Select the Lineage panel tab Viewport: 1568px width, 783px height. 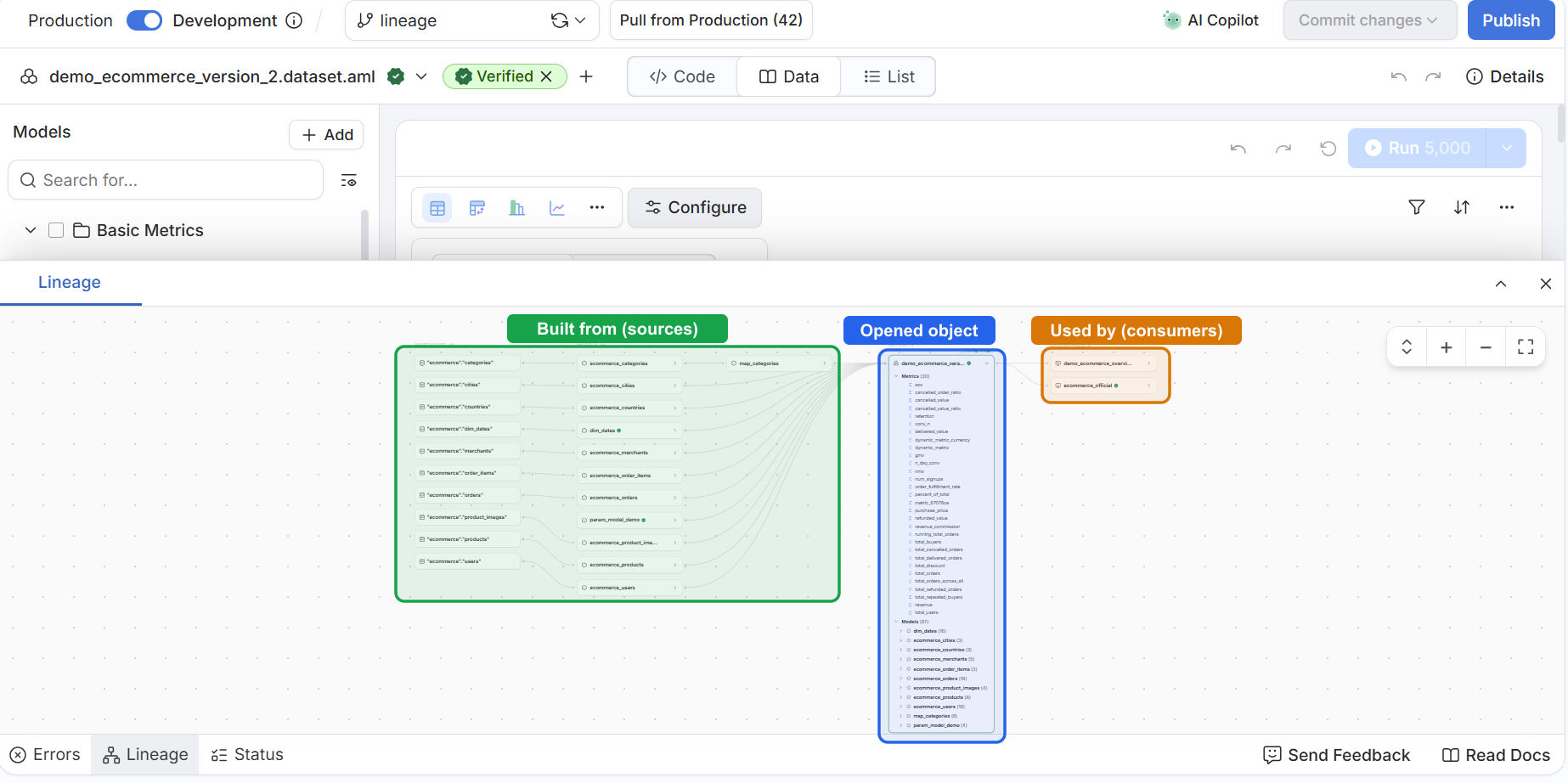(x=70, y=283)
